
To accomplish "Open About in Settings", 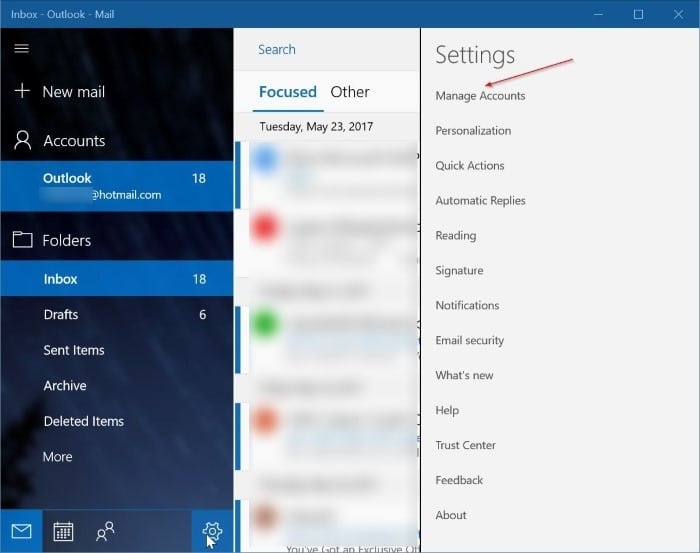I will click(x=451, y=515).
